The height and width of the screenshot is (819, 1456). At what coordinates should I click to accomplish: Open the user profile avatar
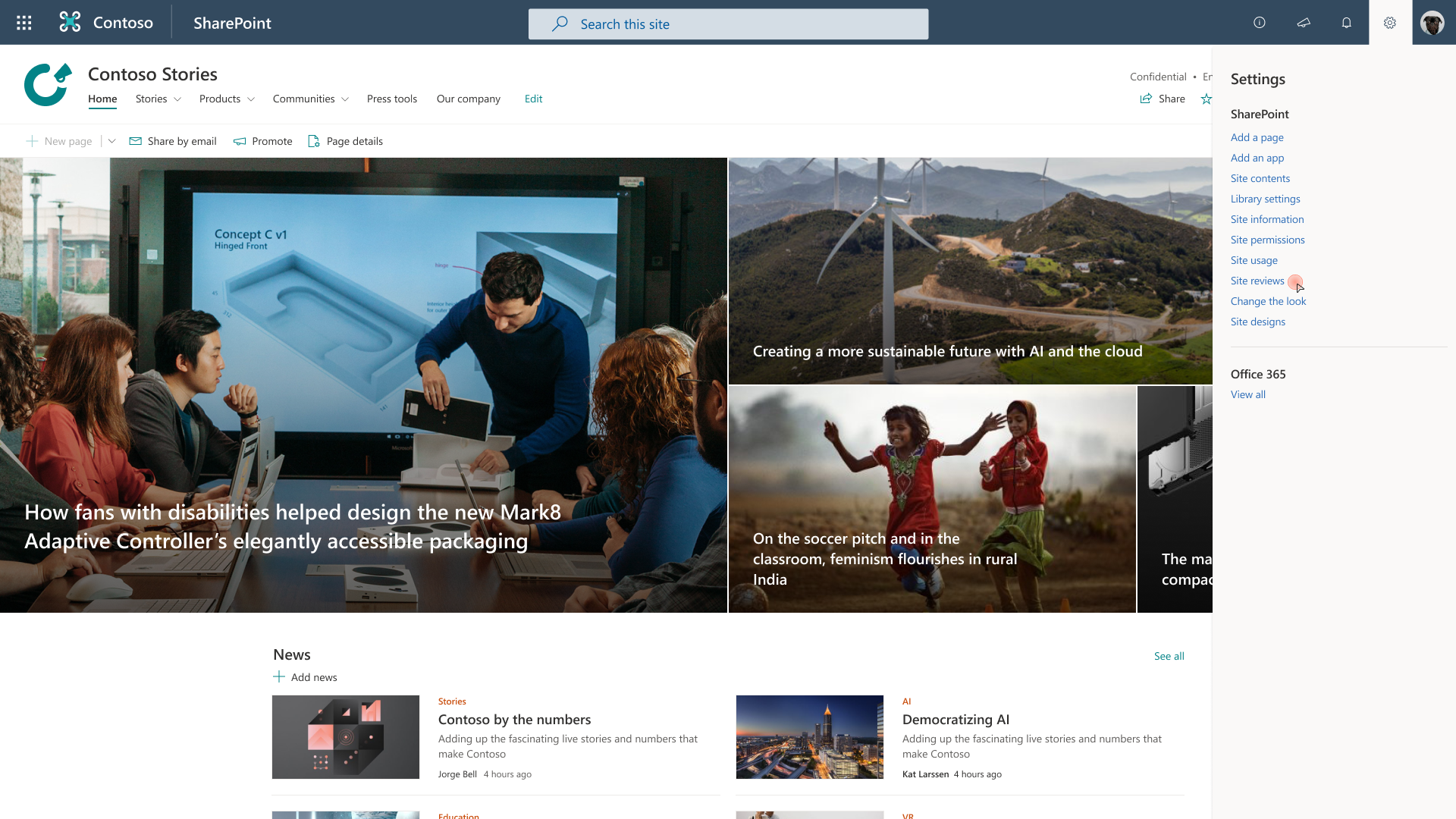click(x=1432, y=23)
